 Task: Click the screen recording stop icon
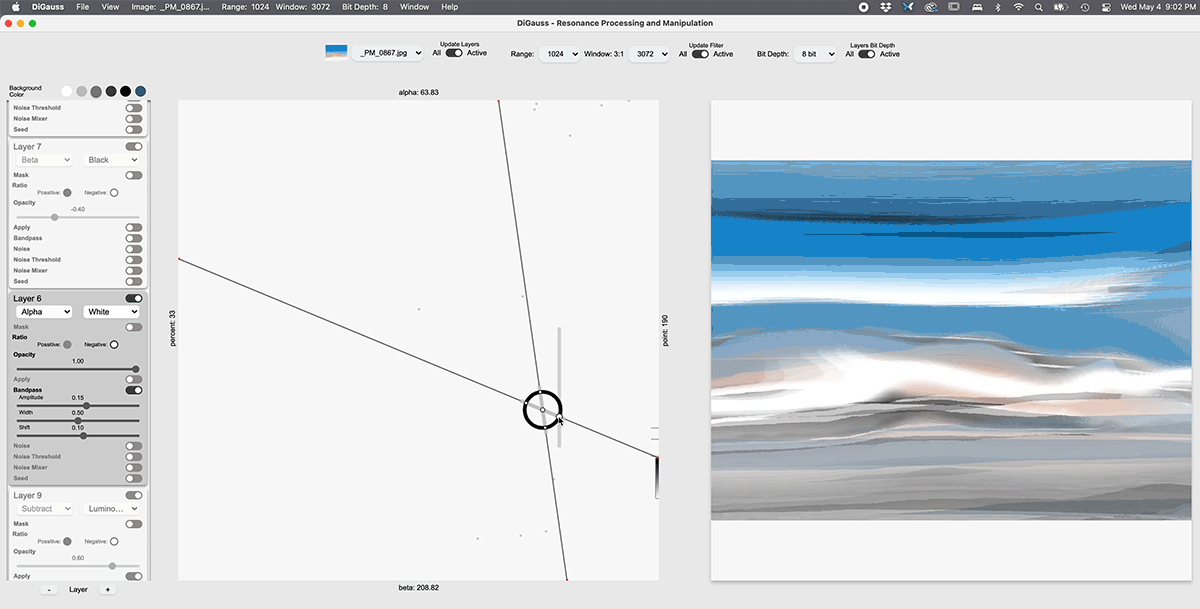[864, 7]
